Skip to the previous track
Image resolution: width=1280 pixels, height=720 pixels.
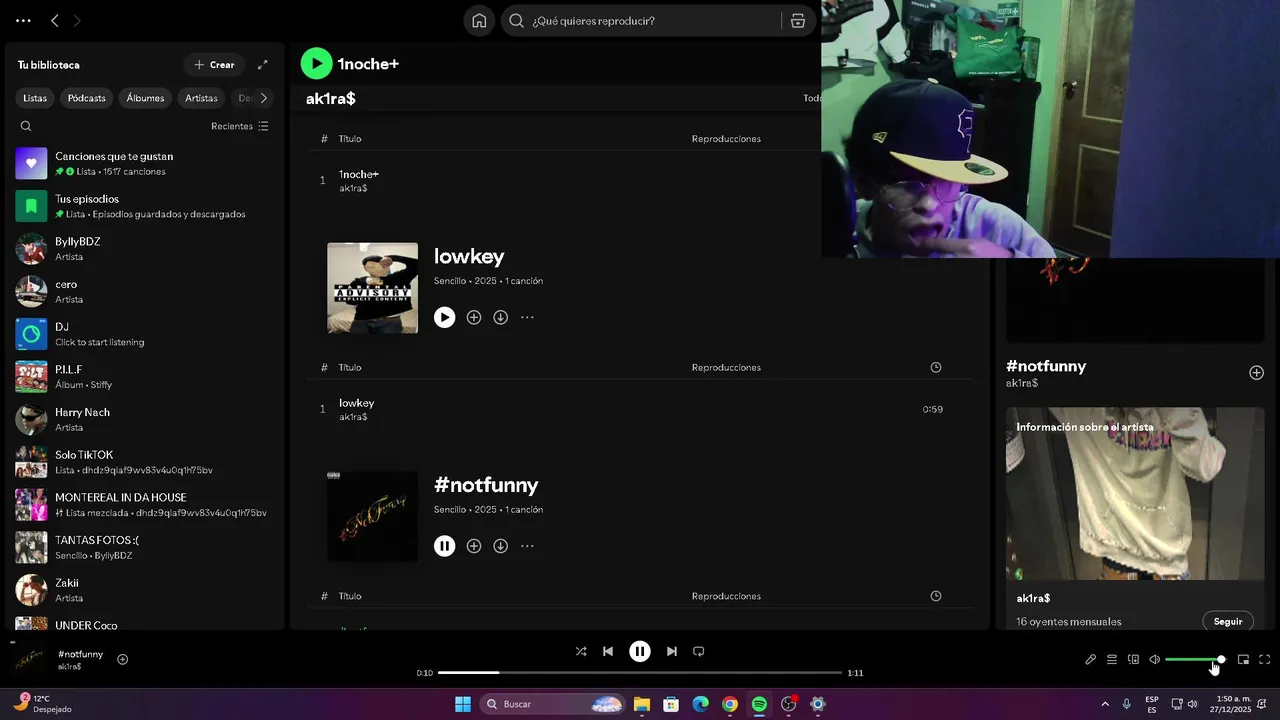click(608, 651)
